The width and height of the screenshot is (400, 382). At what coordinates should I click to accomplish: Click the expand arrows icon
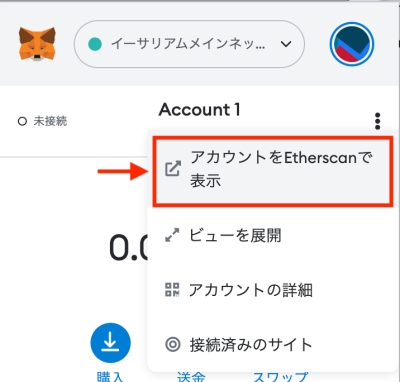172,235
